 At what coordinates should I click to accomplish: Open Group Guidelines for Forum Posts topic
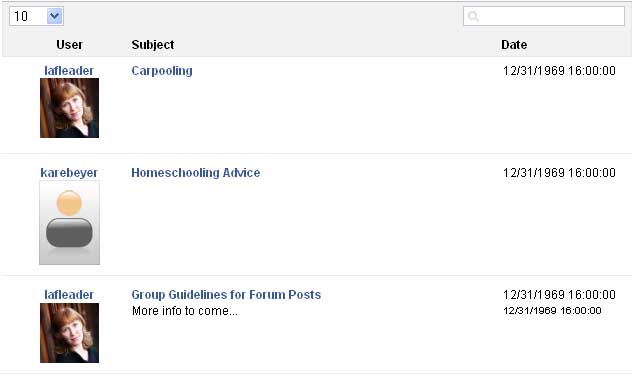click(226, 295)
